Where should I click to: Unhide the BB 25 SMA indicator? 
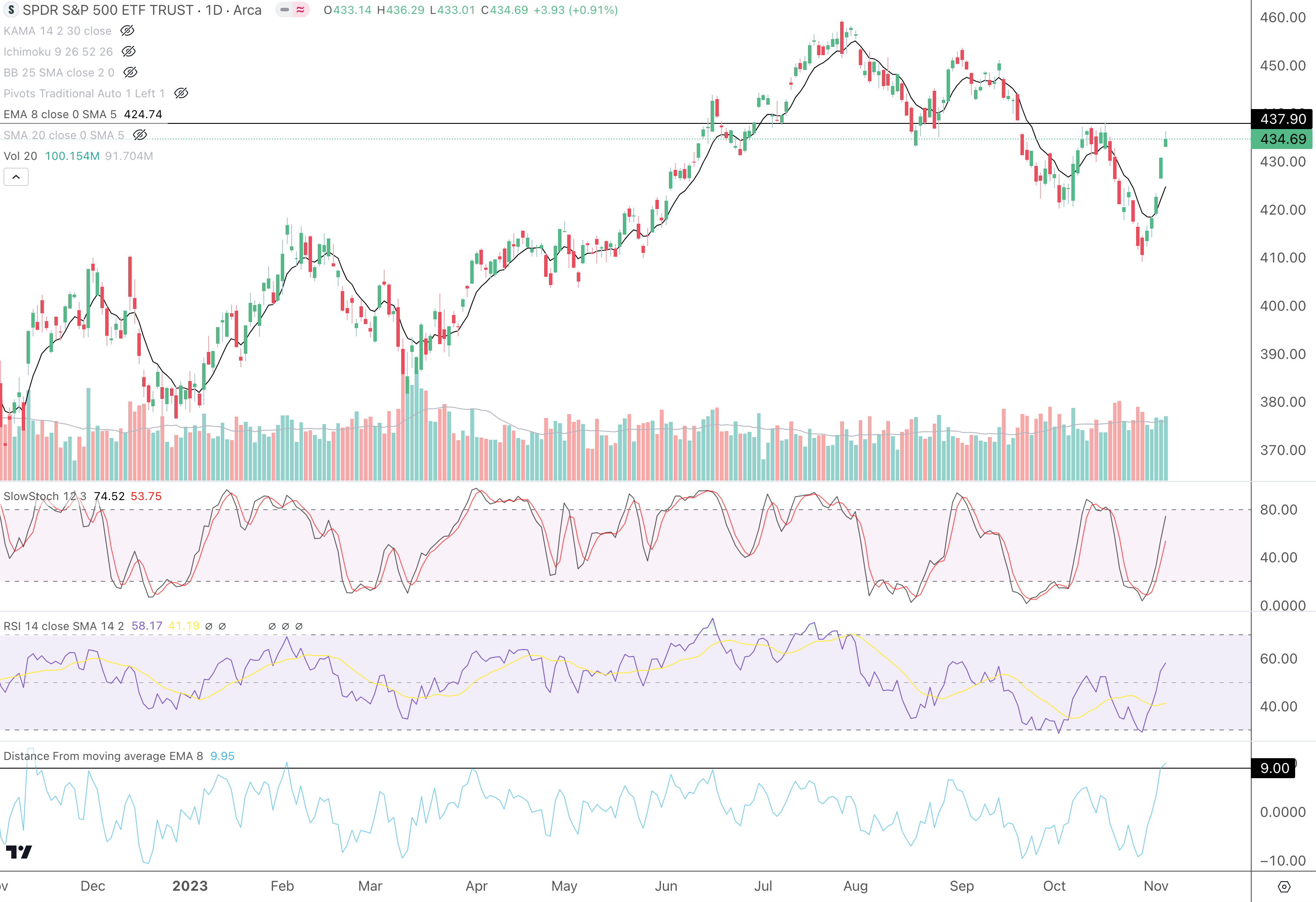(x=130, y=73)
